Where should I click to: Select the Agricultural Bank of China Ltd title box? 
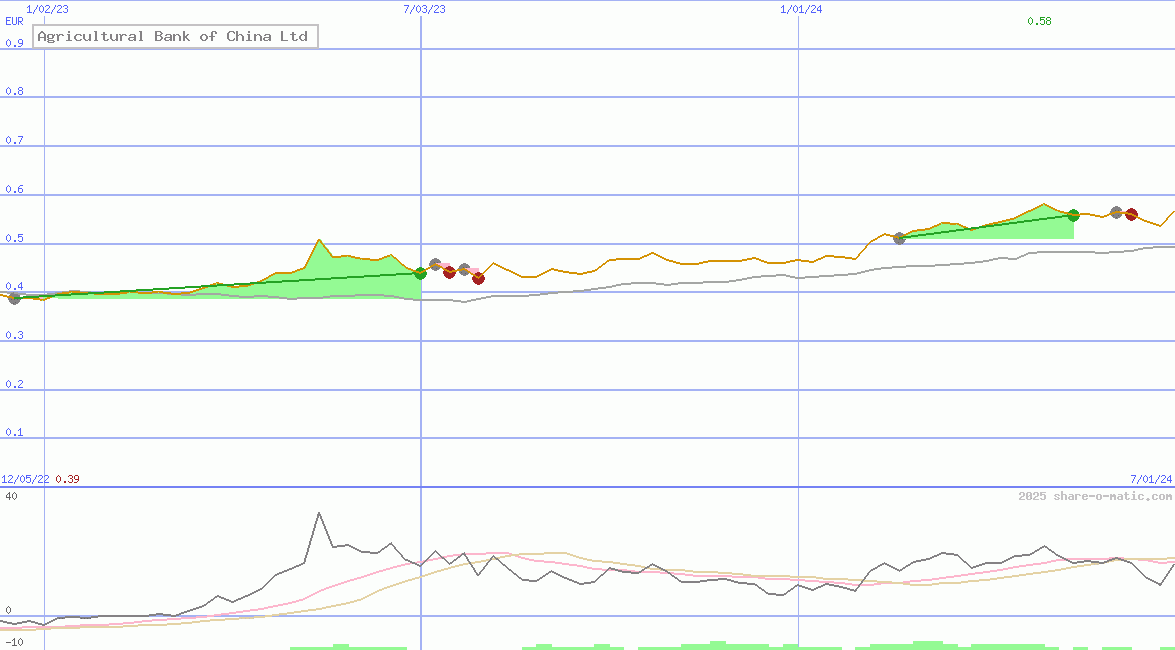tap(175, 36)
